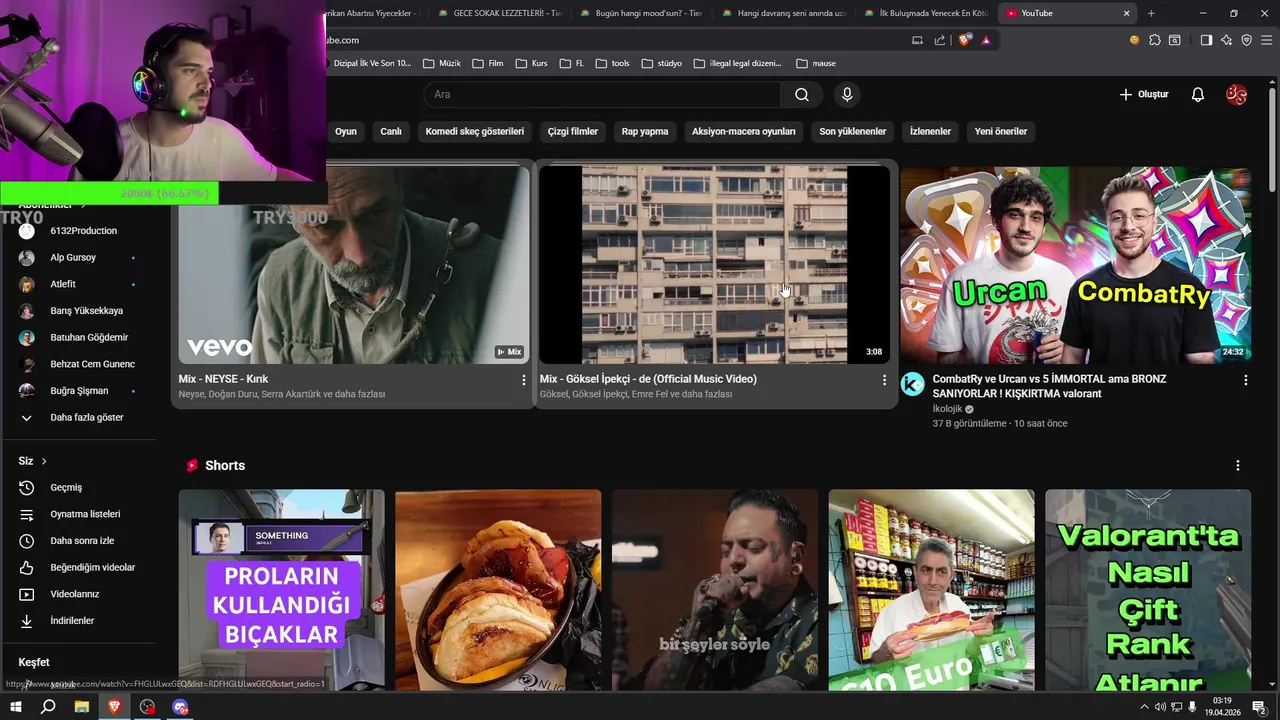Open the Müzik bookmarks folder
1280x720 pixels.
(x=442, y=63)
